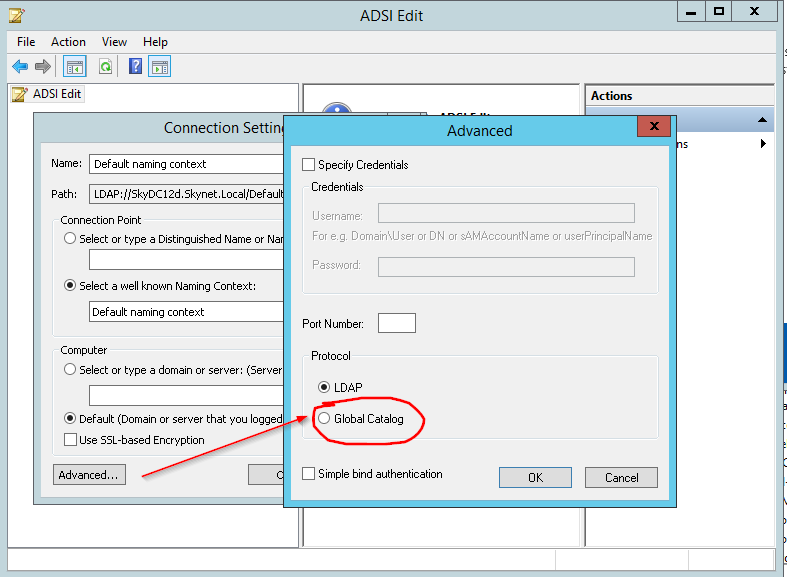Screen dimensions: 787x577
Task: Click the Port Number input field
Action: point(397,323)
